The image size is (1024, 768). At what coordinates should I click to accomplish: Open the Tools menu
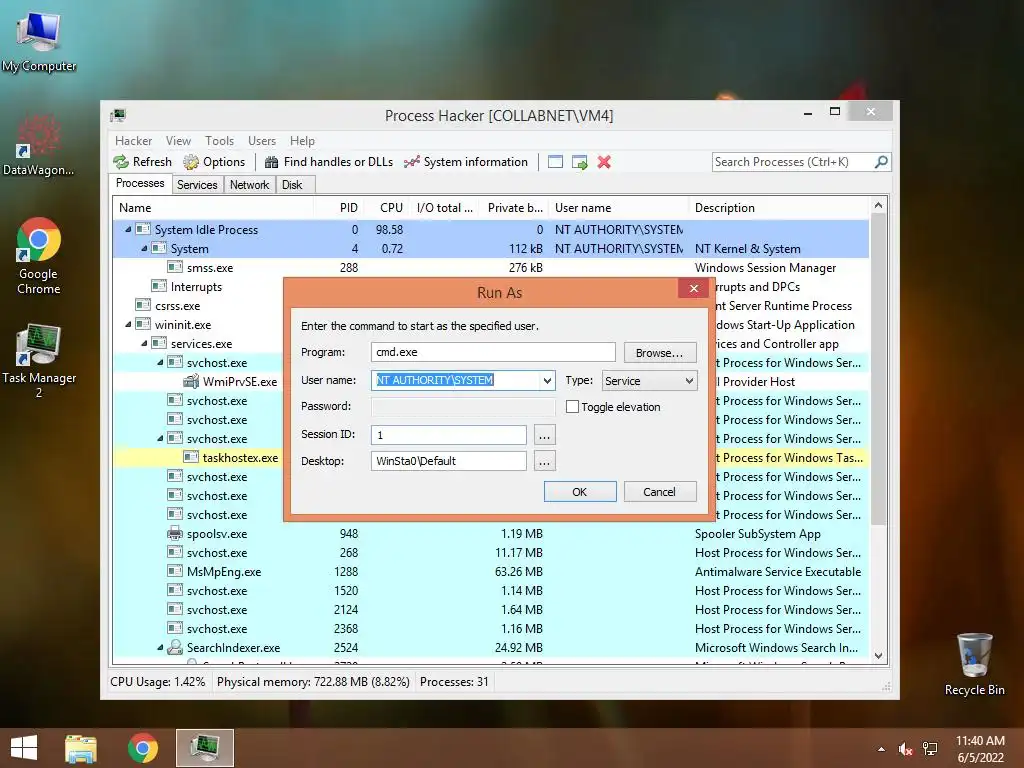(x=219, y=141)
